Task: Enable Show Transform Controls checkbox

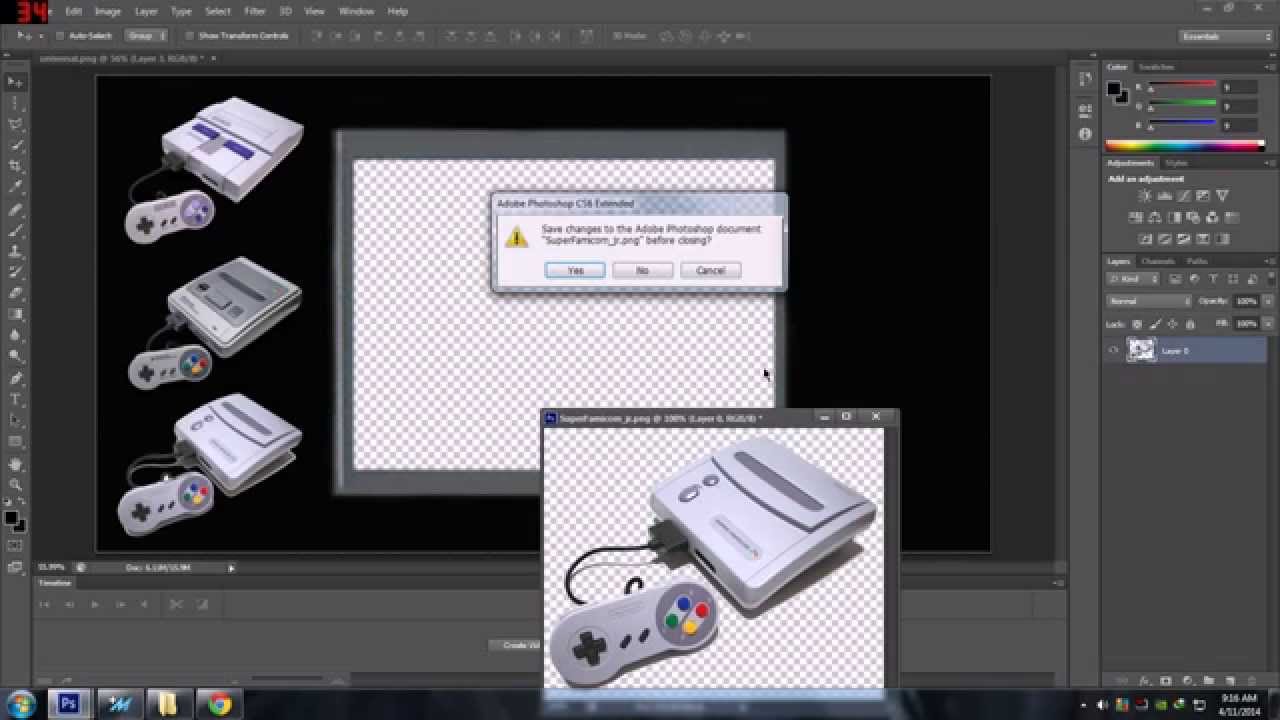Action: 189,36
